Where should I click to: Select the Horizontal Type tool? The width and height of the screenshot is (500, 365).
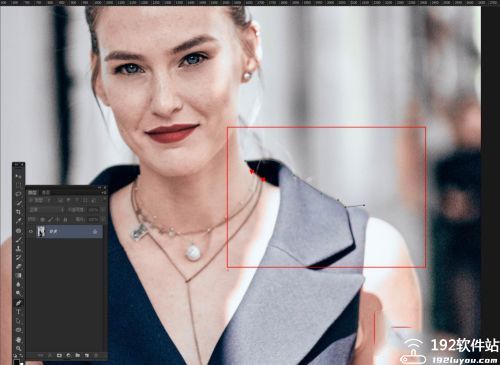click(x=18, y=312)
